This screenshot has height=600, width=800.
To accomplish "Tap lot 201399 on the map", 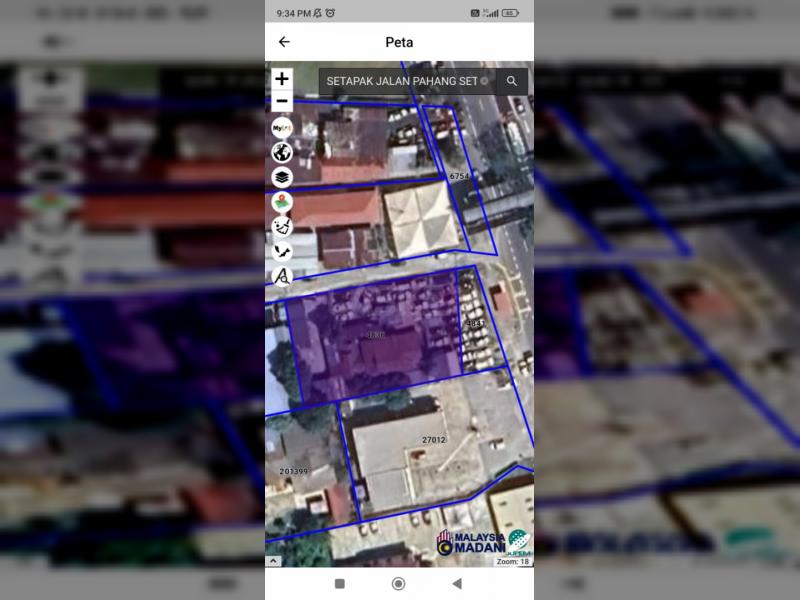I will click(294, 471).
